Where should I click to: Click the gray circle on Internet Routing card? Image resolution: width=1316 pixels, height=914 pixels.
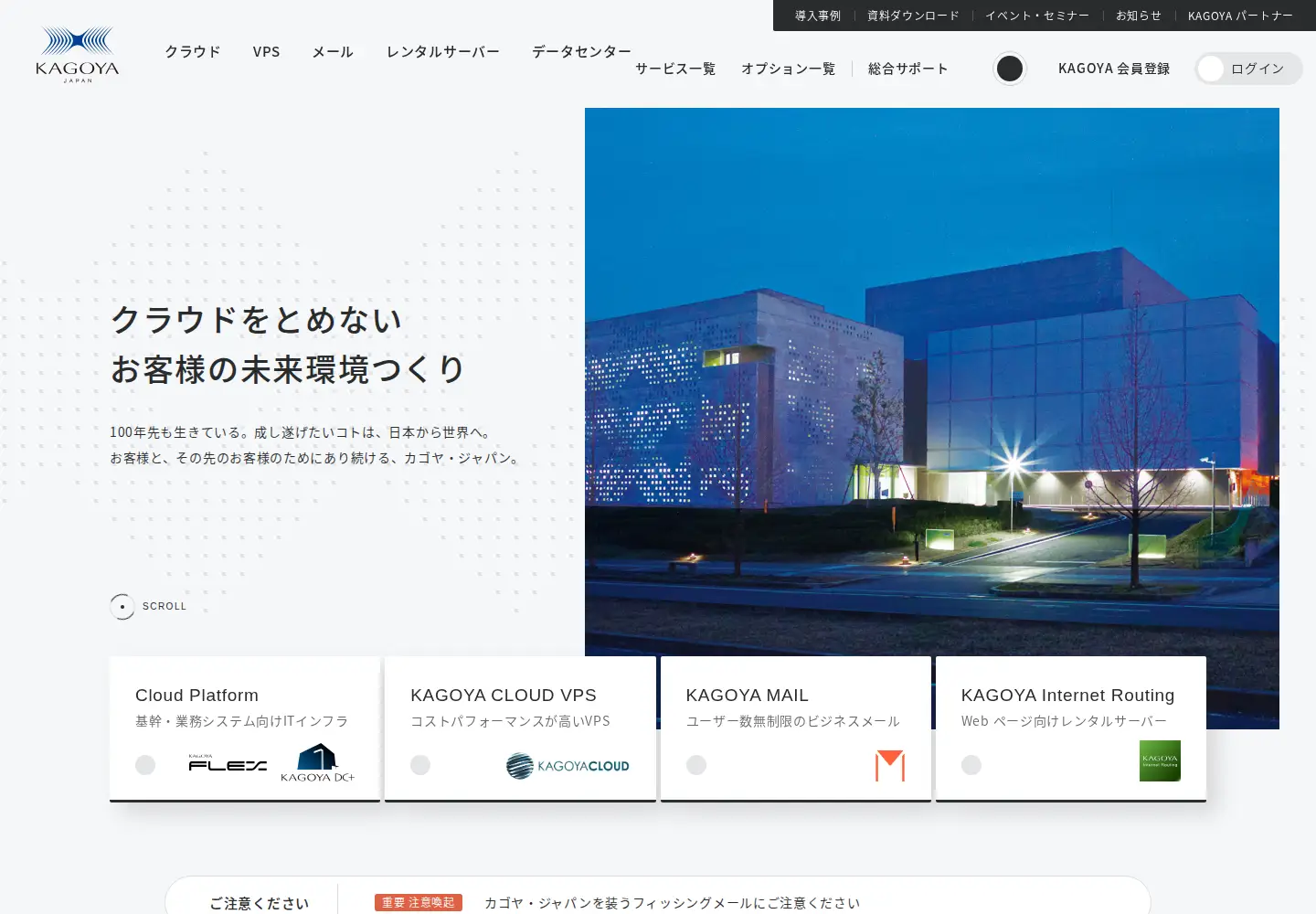point(971,765)
